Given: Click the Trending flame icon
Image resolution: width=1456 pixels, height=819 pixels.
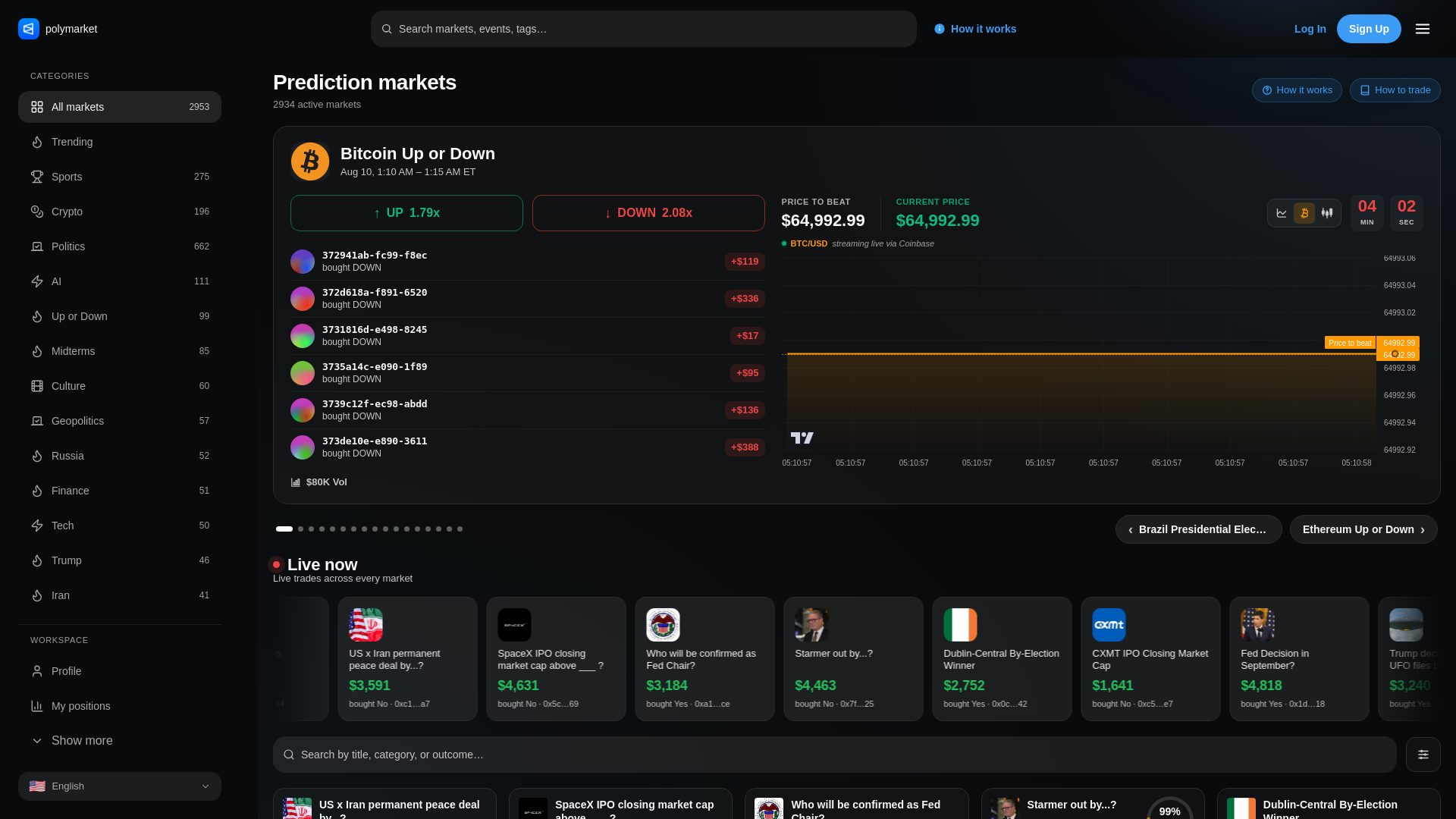Looking at the screenshot, I should pos(37,142).
